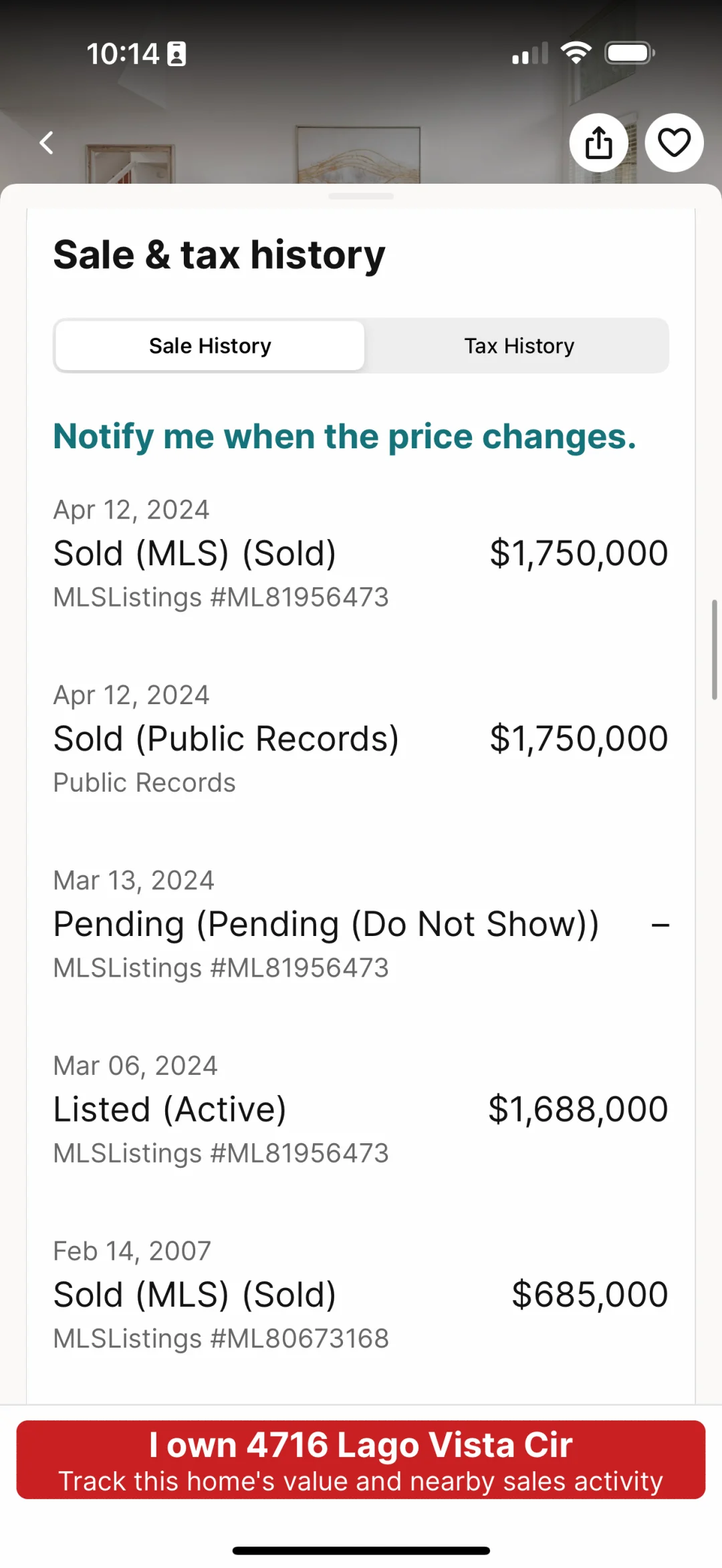Select the Listed (Active) $1,688,000 entry
722x1568 pixels.
point(361,1109)
